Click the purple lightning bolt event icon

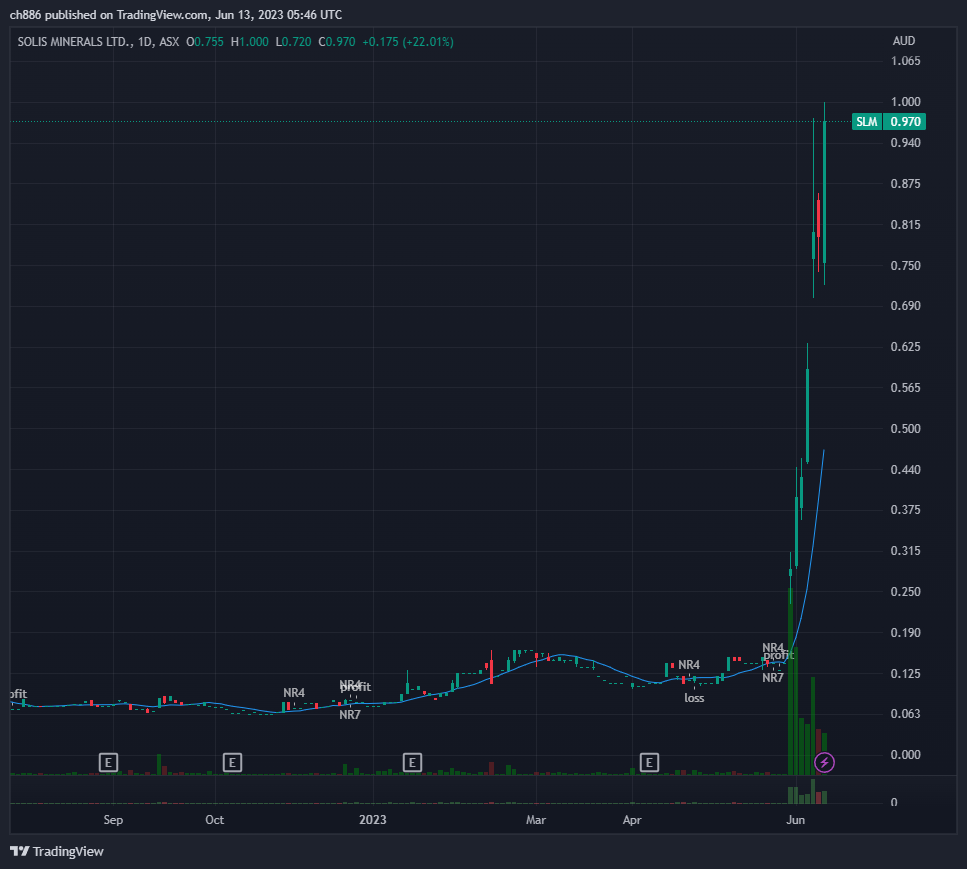(825, 763)
